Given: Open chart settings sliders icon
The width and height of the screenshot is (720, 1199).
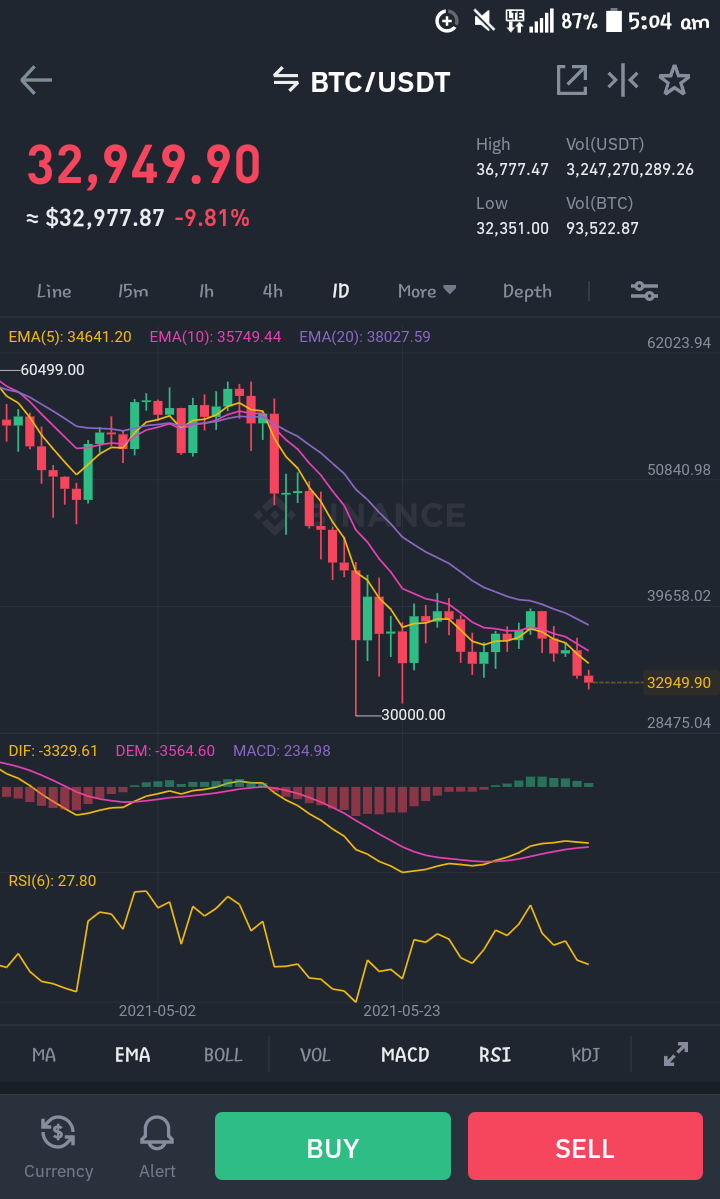Looking at the screenshot, I should click(x=644, y=291).
